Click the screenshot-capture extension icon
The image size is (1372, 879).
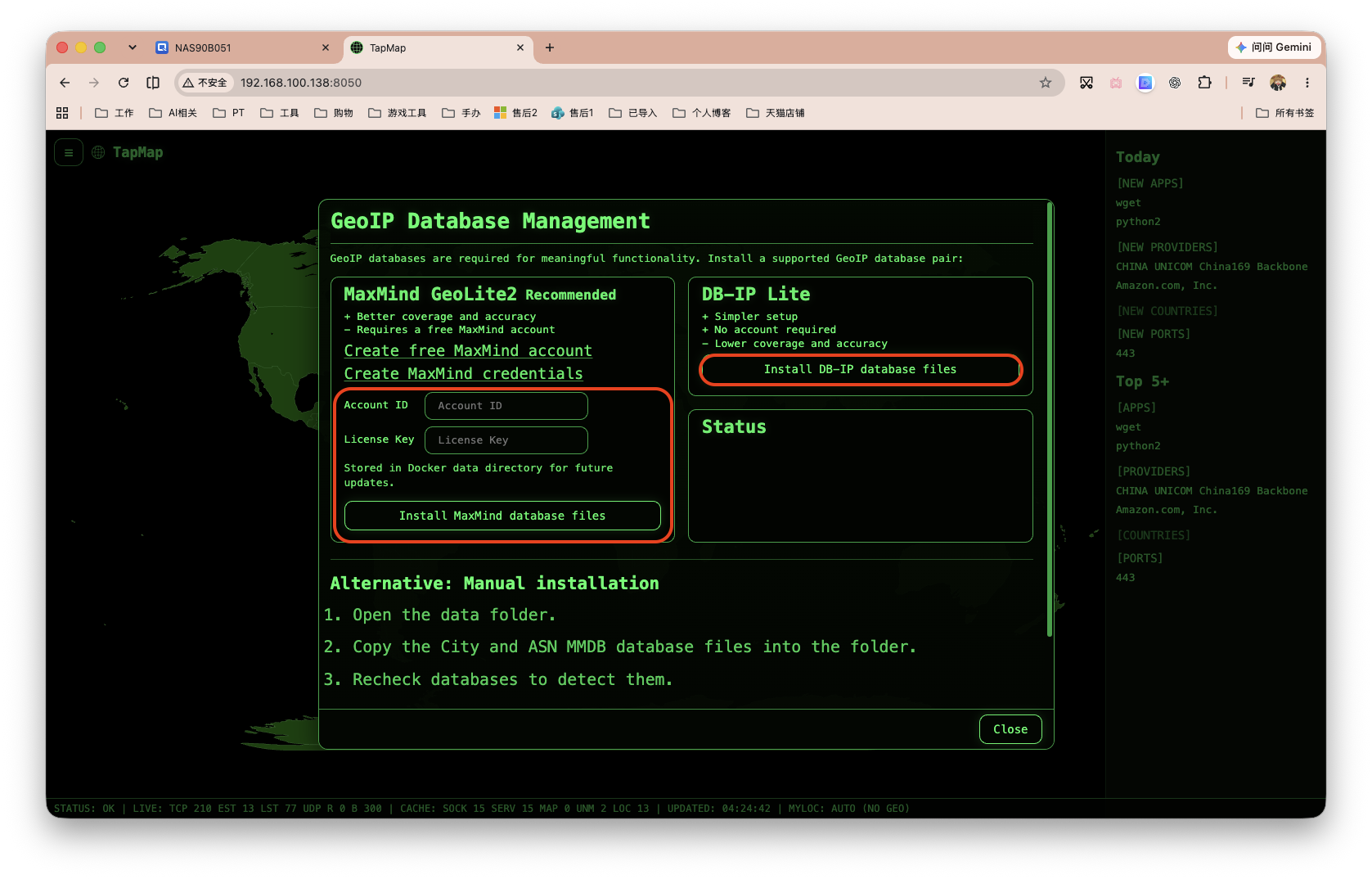[x=1086, y=83]
